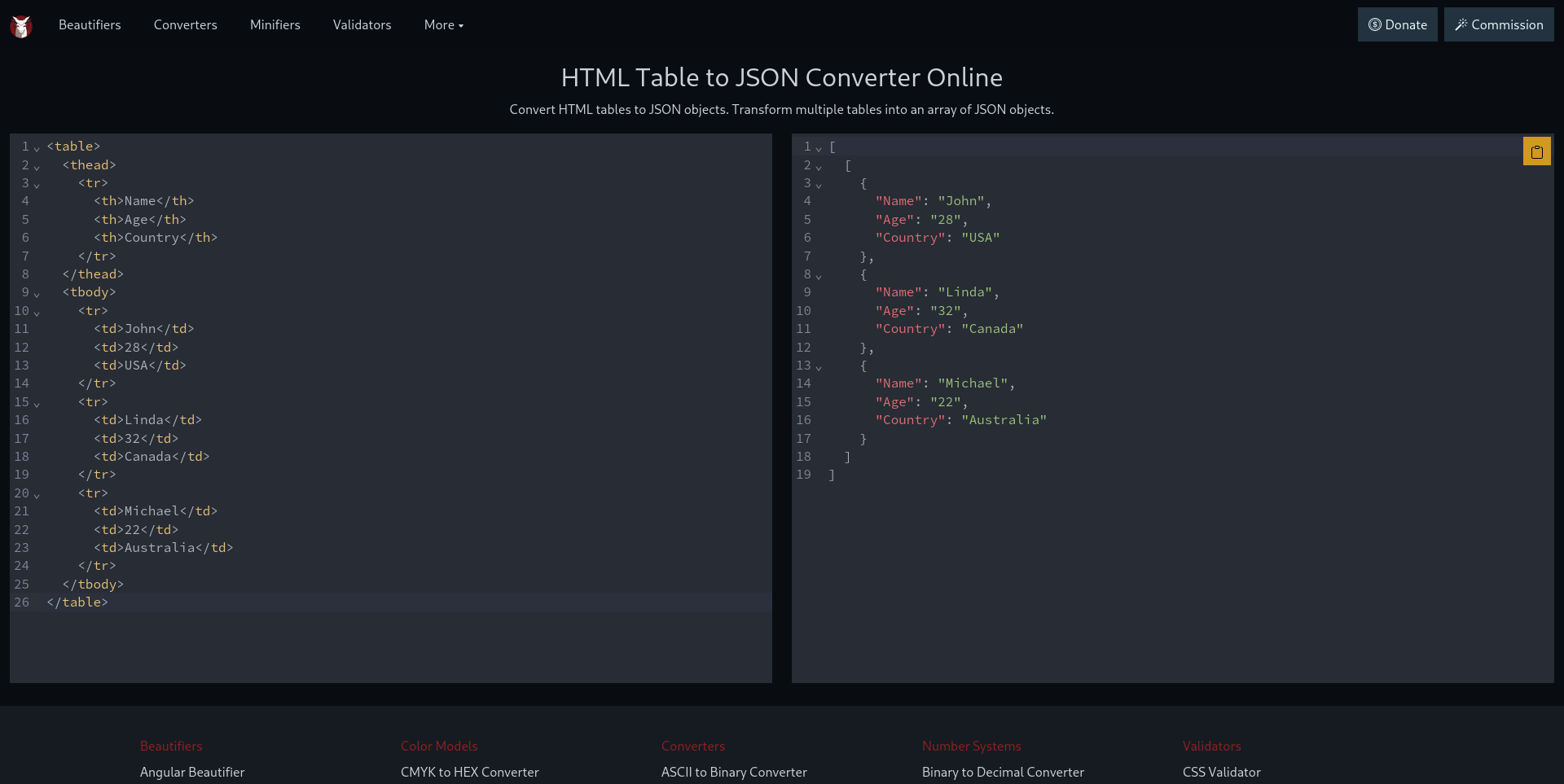
Task: Click the <td>Linda</td> line in HTML editor
Action: tap(147, 420)
